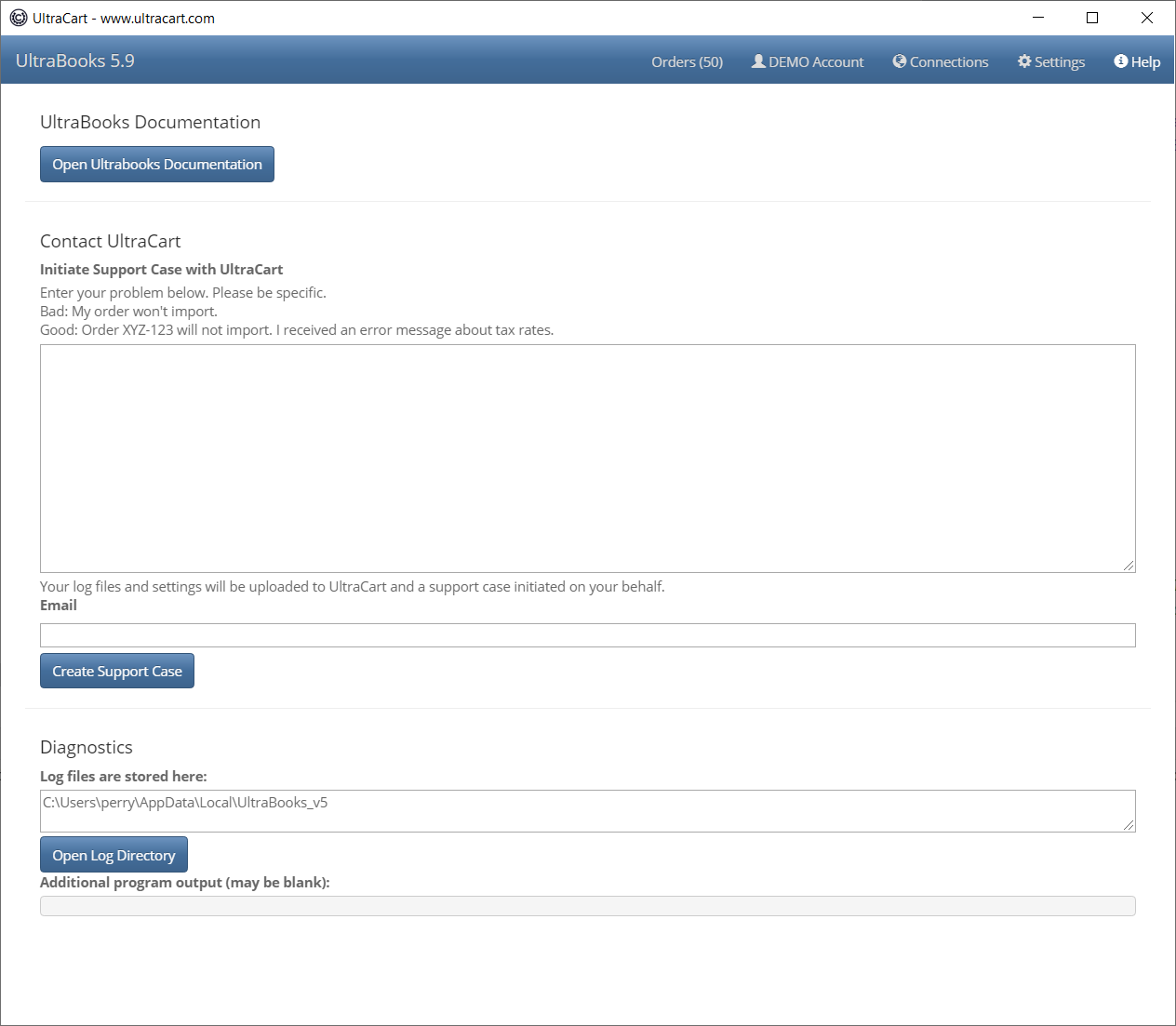Click the UltraCart logo in the title bar
This screenshot has height=1026, width=1176.
(19, 18)
